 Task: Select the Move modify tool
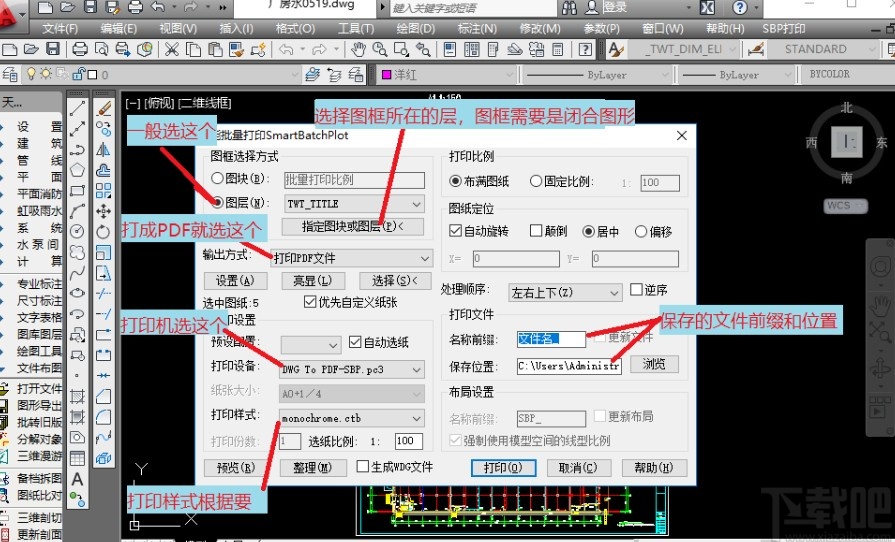104,211
